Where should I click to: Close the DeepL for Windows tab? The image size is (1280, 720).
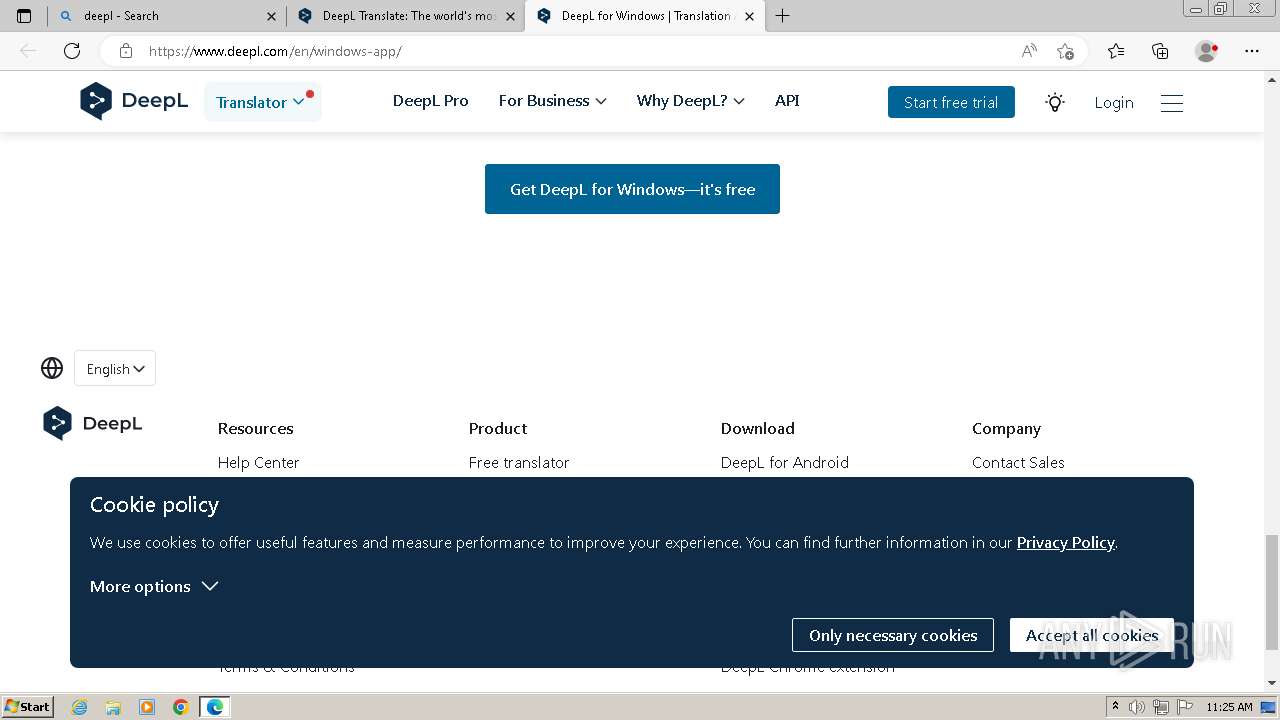point(749,16)
